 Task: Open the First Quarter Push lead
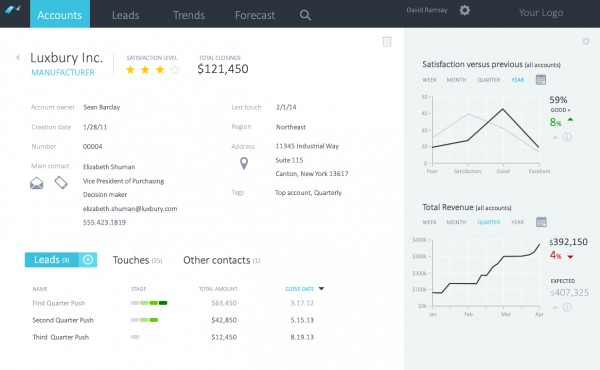coord(59,303)
